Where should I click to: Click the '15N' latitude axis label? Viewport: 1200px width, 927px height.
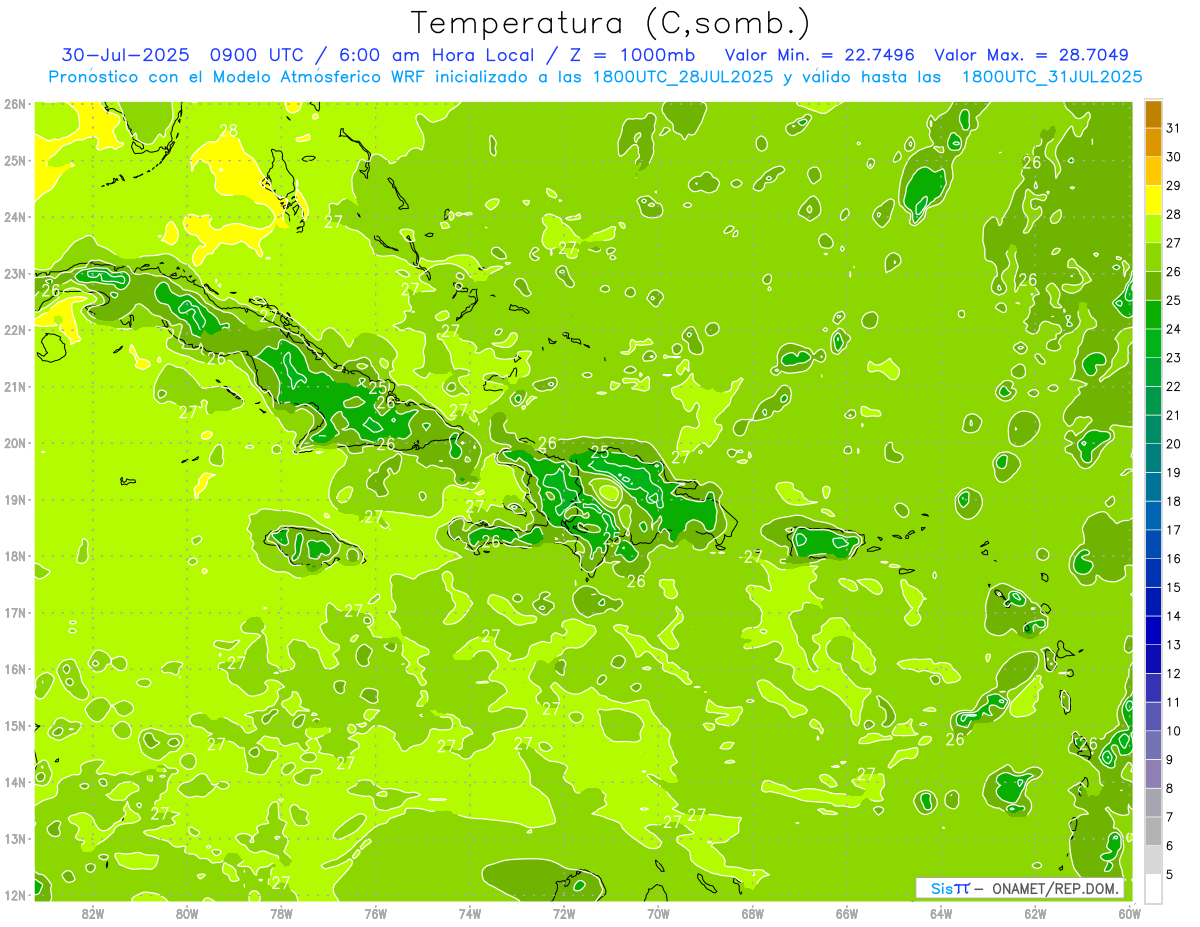[x=15, y=726]
